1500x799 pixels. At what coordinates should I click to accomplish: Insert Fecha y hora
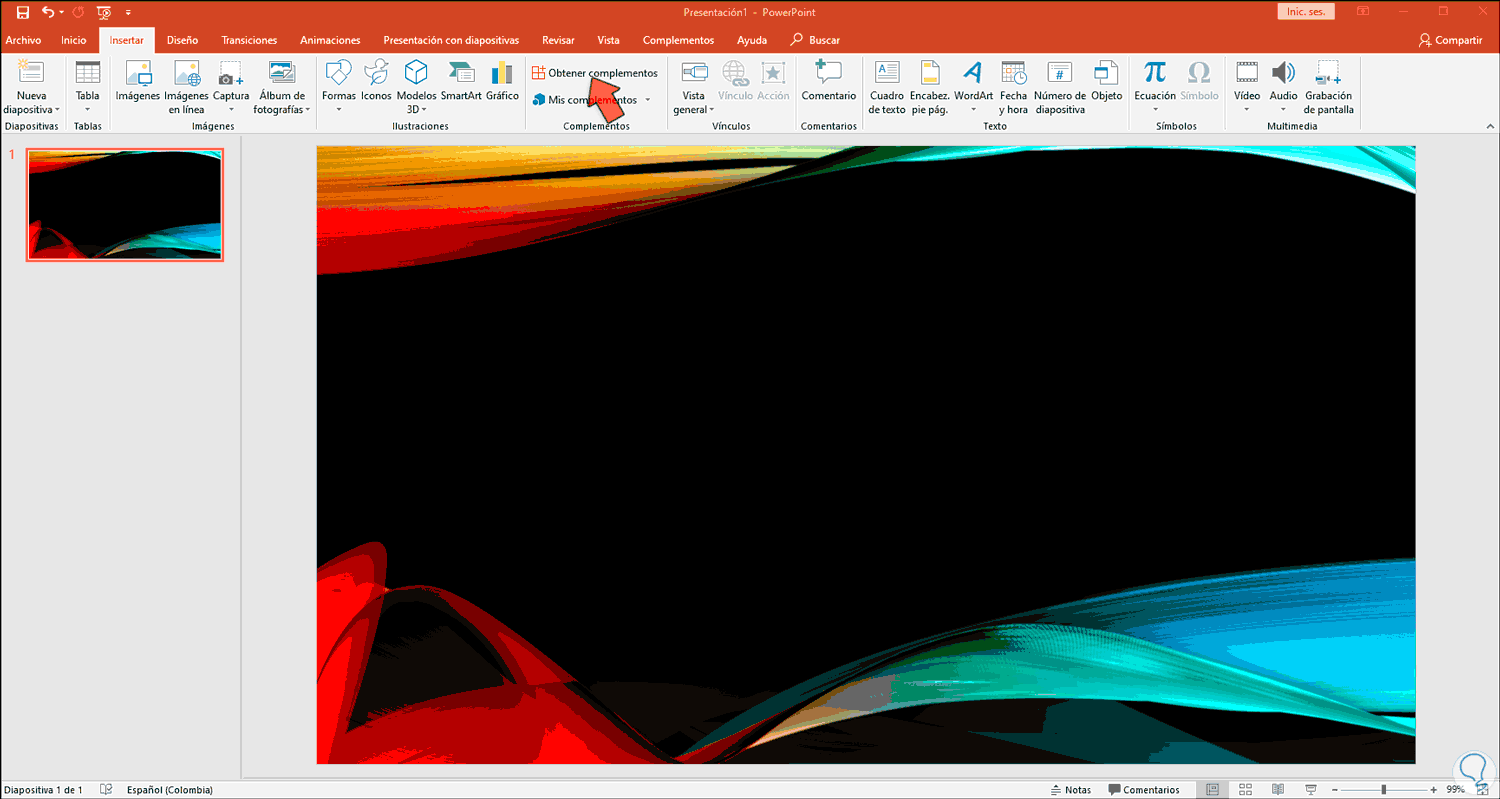click(x=1013, y=81)
